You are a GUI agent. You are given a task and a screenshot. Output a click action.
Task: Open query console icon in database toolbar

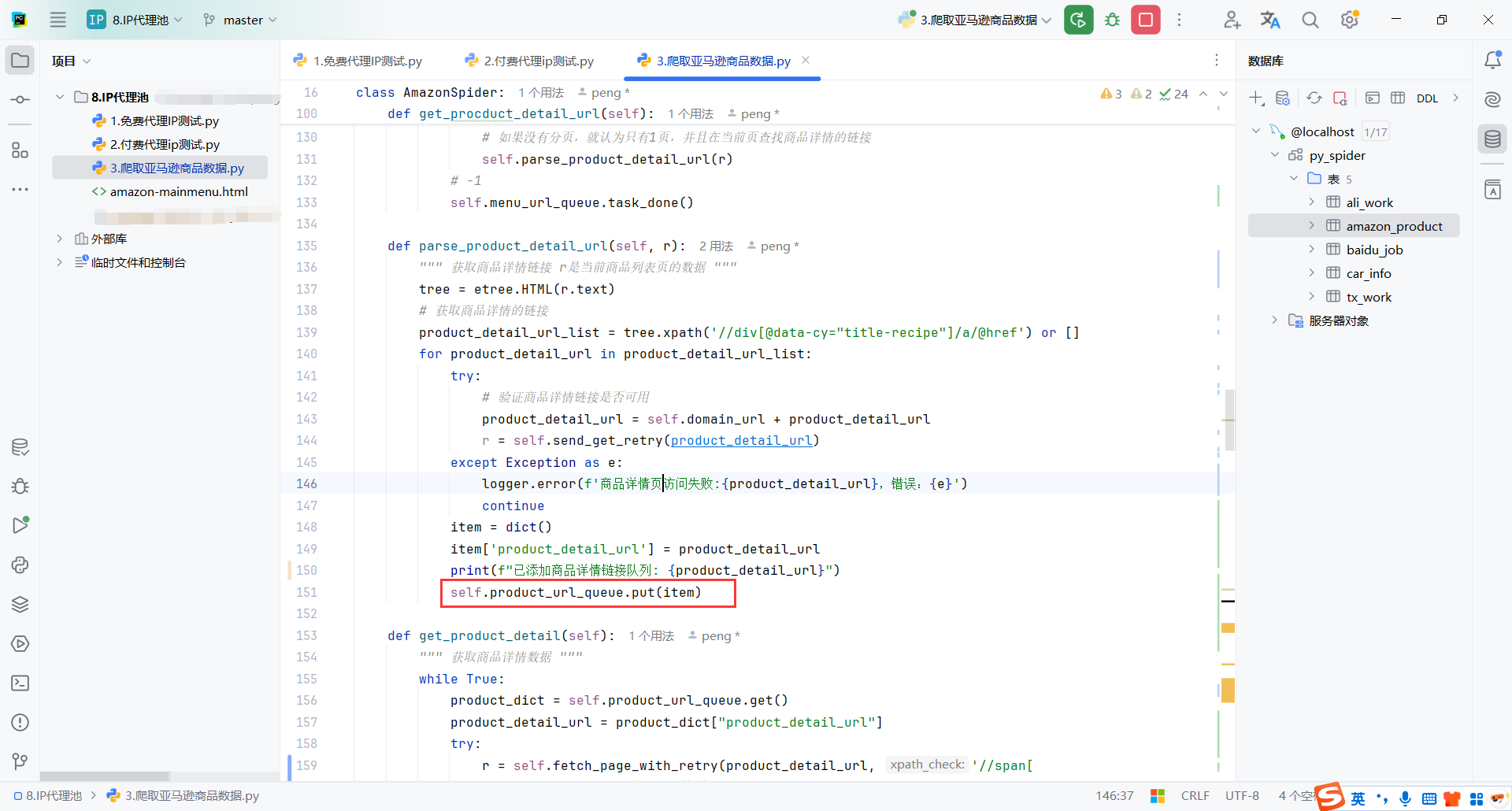click(1373, 98)
